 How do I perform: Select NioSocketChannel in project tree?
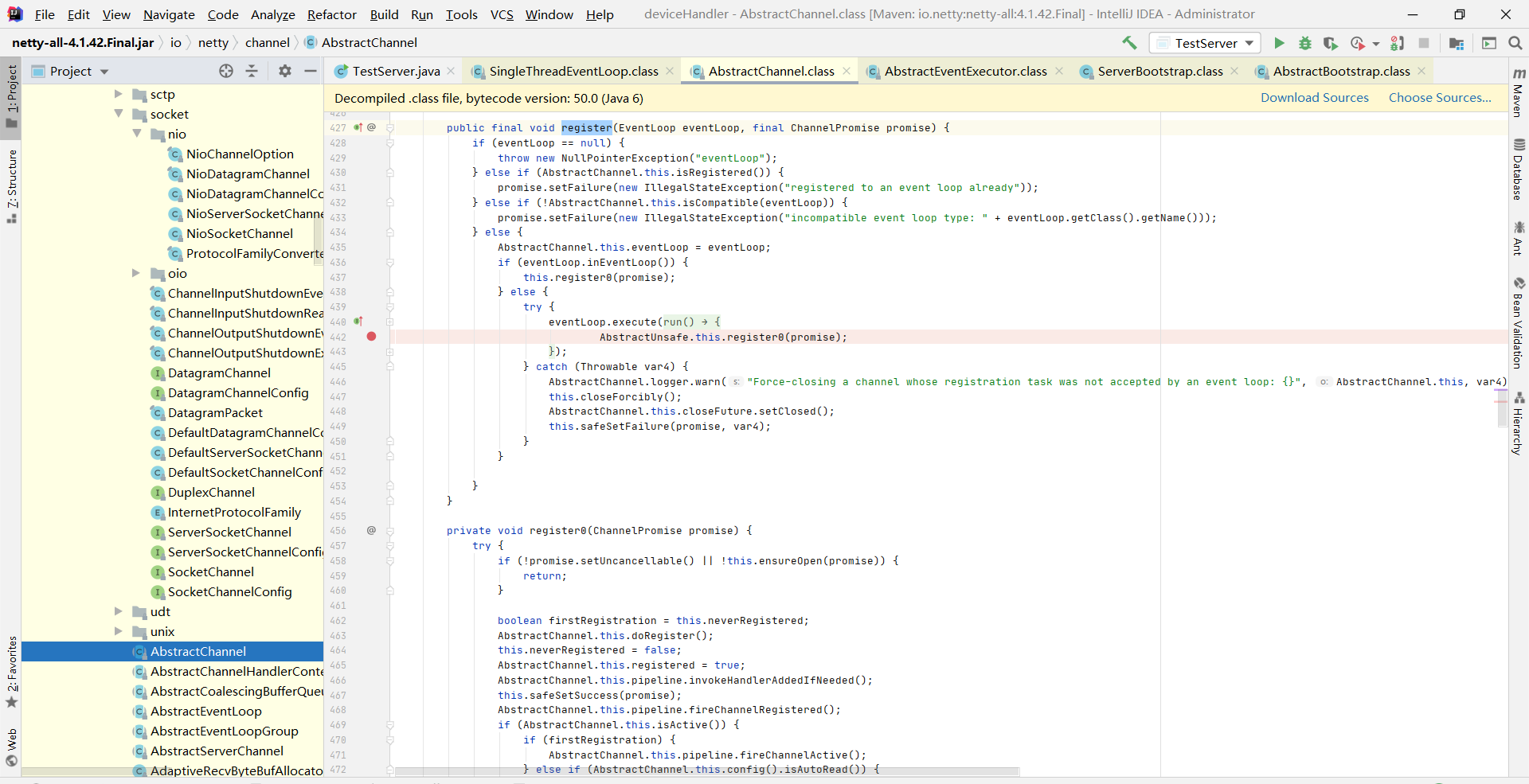240,234
